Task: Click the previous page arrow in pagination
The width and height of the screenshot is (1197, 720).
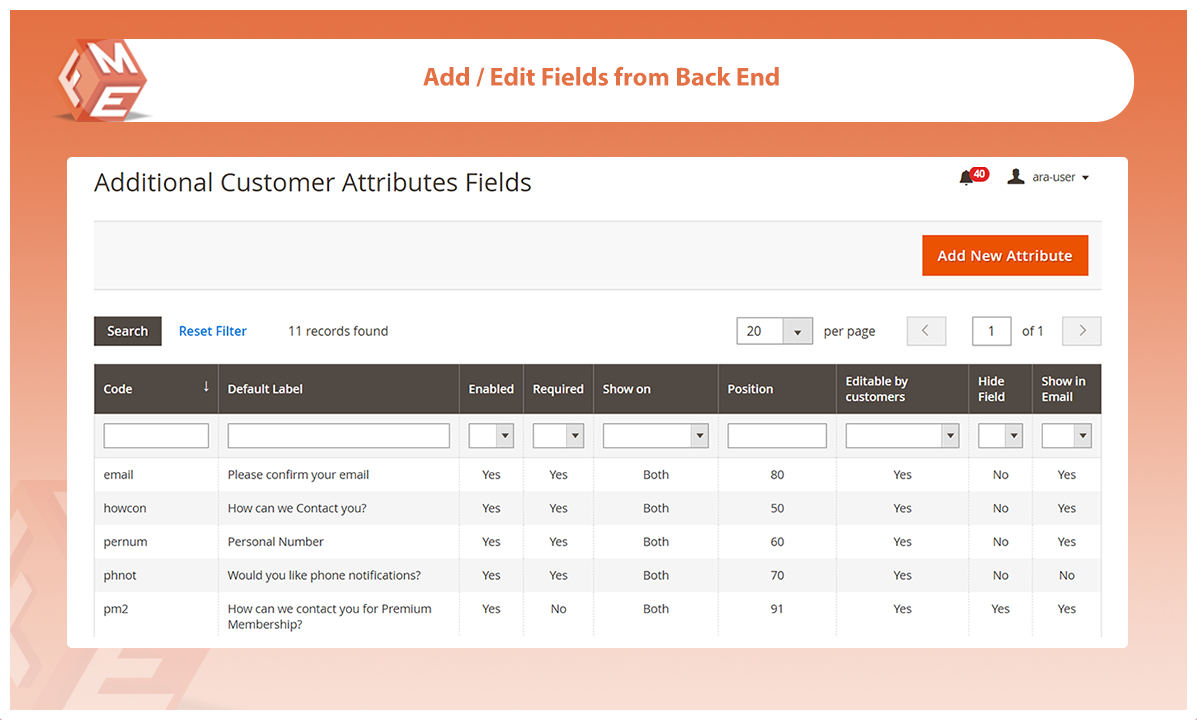Action: [x=926, y=330]
